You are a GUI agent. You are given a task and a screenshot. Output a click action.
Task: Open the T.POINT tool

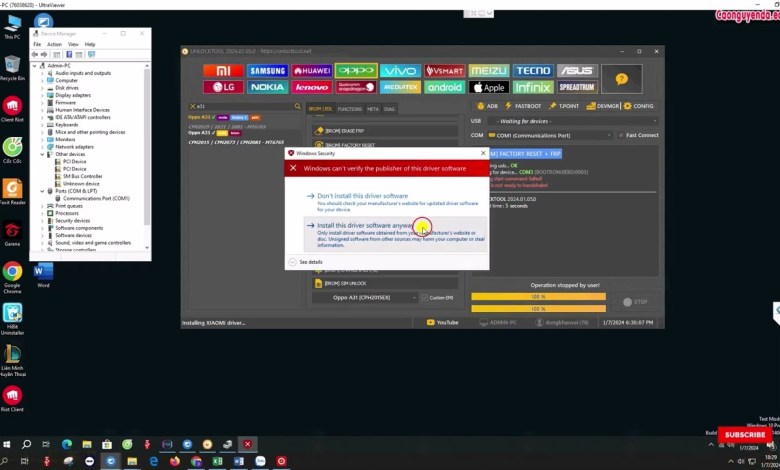(564, 106)
